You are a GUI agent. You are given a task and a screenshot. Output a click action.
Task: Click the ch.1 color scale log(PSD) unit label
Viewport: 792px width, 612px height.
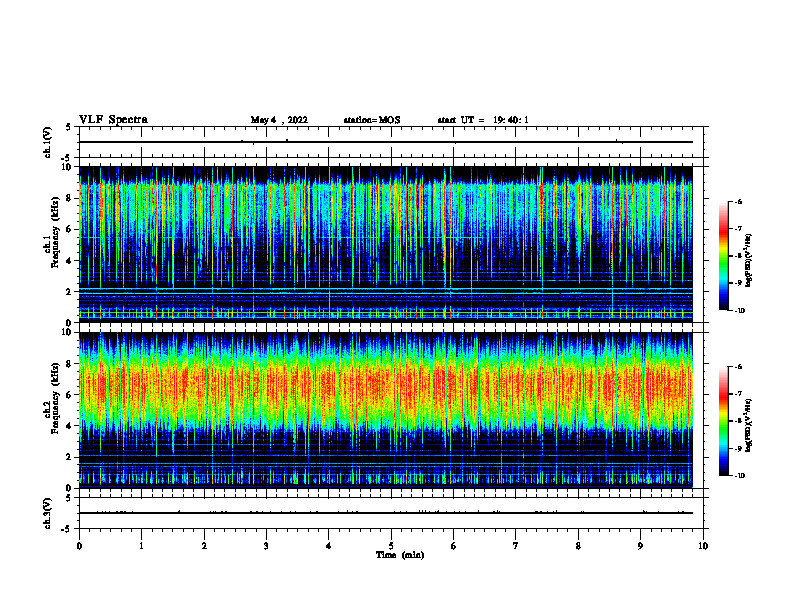pos(749,261)
